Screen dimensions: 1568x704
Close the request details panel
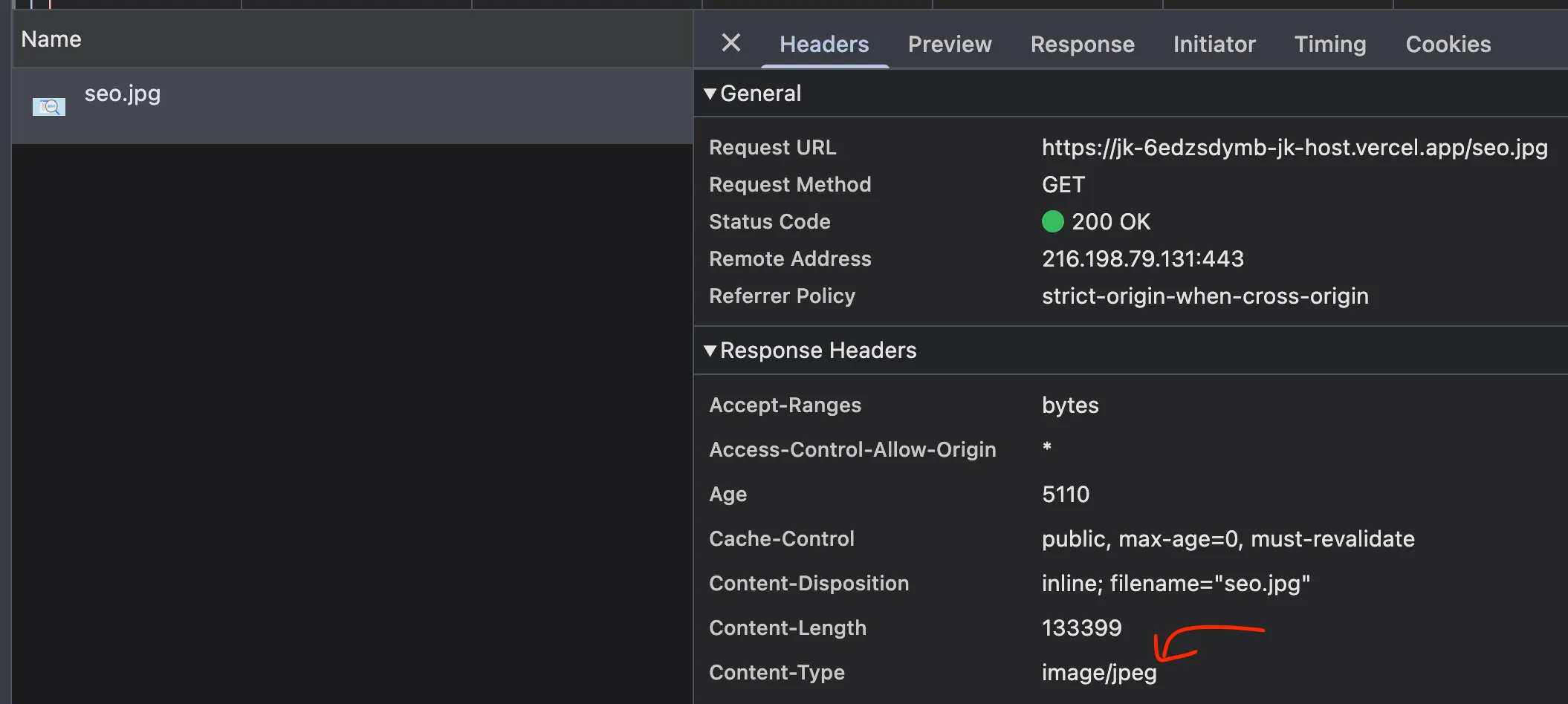(x=730, y=43)
